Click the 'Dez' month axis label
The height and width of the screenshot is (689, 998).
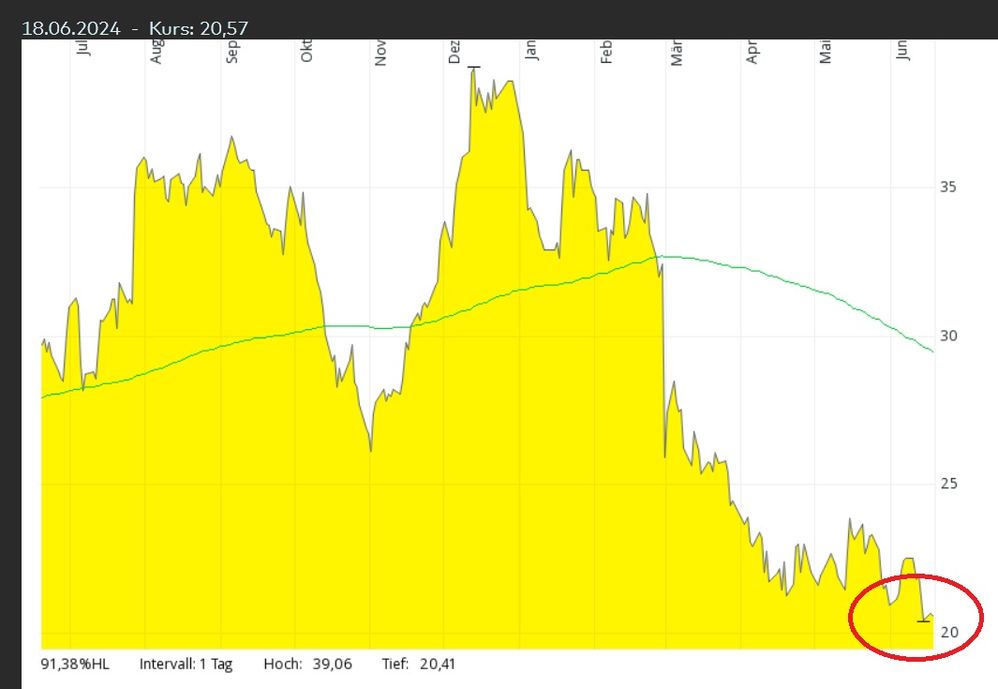click(x=455, y=53)
